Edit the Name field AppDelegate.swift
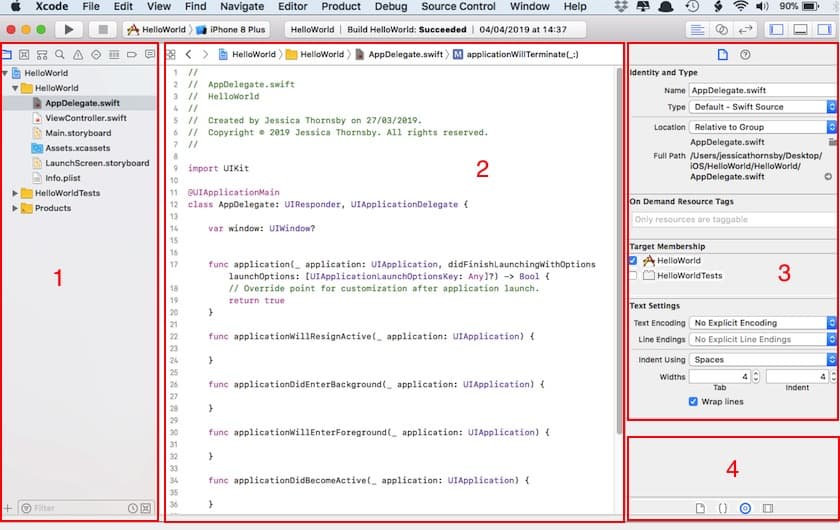The width and height of the screenshot is (840, 530). point(762,91)
